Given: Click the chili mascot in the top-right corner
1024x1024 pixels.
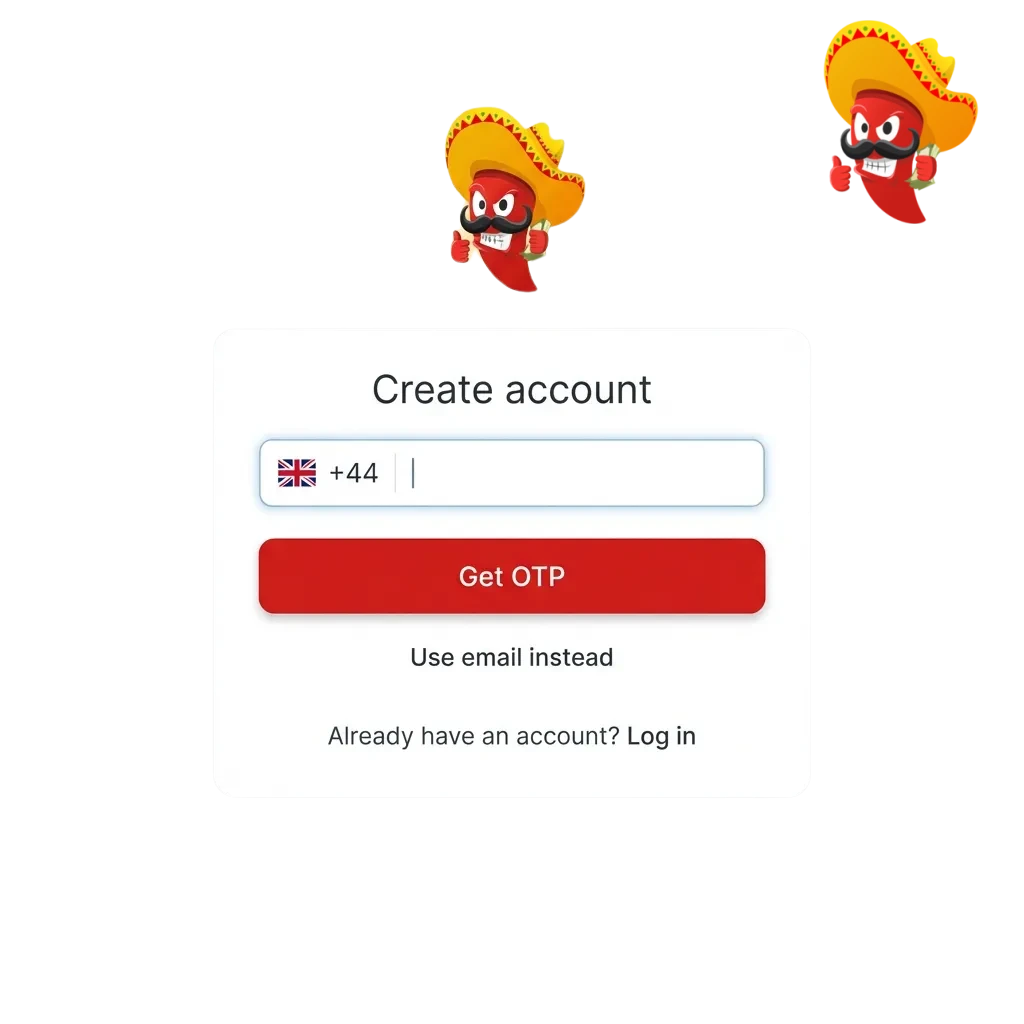Looking at the screenshot, I should pyautogui.click(x=901, y=122).
